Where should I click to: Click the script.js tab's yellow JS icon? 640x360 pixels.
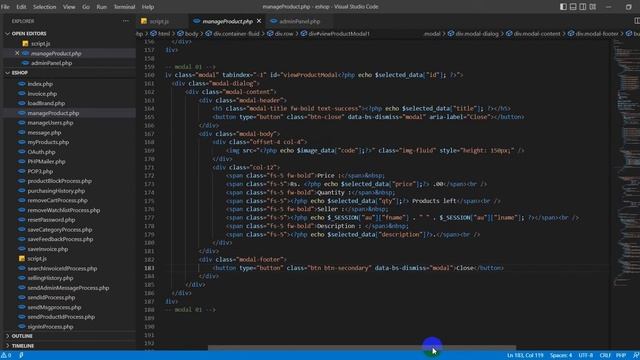tap(144, 21)
